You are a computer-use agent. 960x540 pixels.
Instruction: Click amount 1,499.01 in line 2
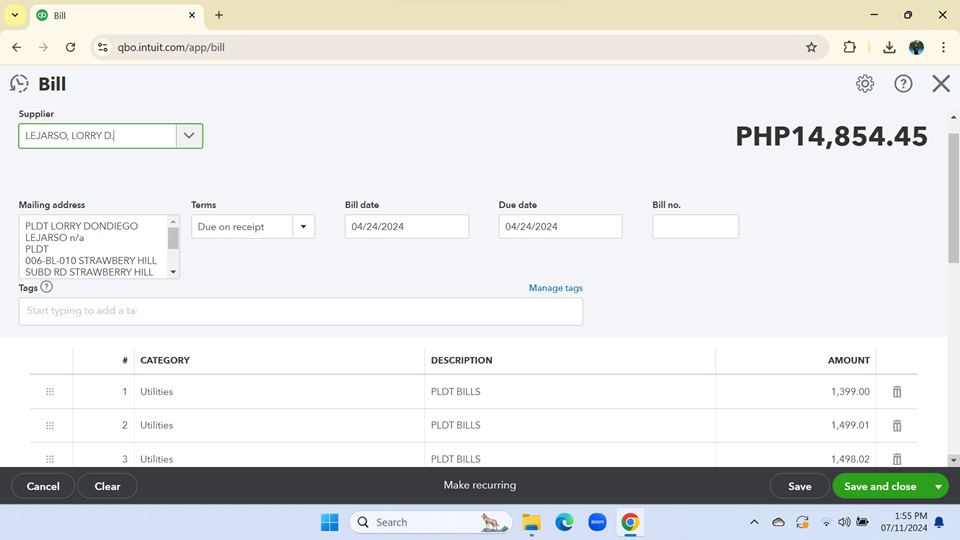pos(850,426)
